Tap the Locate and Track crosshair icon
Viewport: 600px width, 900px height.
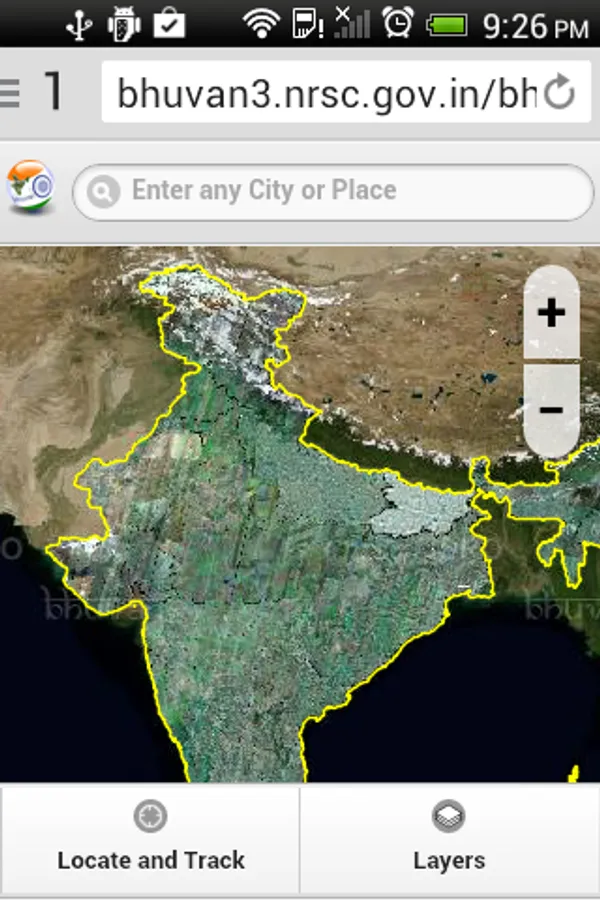pyautogui.click(x=150, y=816)
